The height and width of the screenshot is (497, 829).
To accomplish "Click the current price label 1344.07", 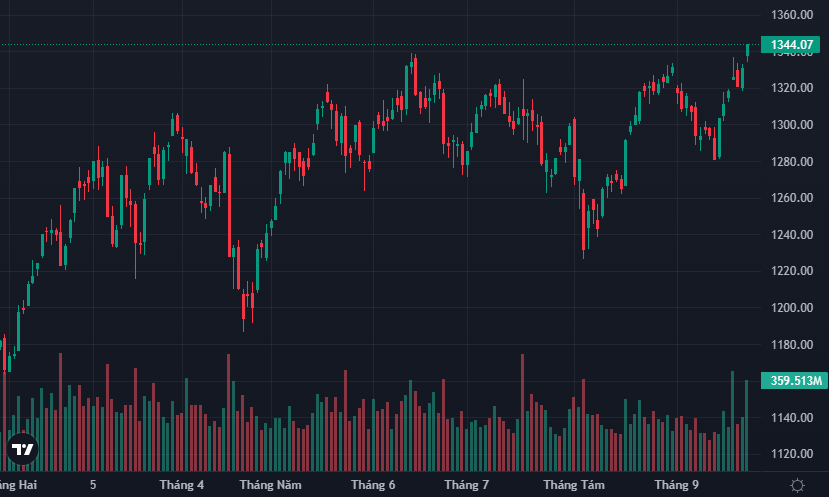I will coord(791,45).
